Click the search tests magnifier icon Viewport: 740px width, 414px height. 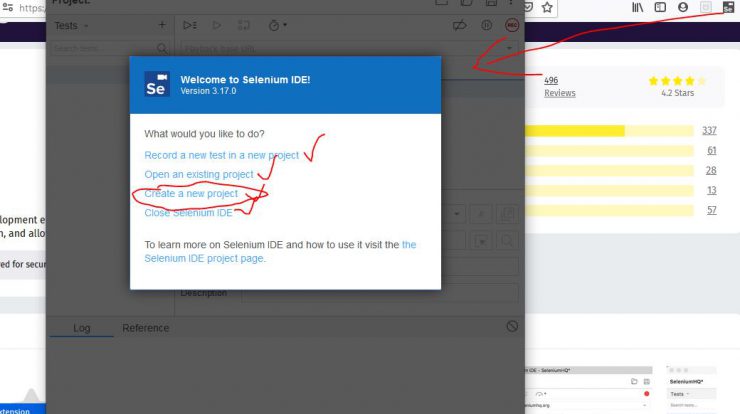click(162, 49)
